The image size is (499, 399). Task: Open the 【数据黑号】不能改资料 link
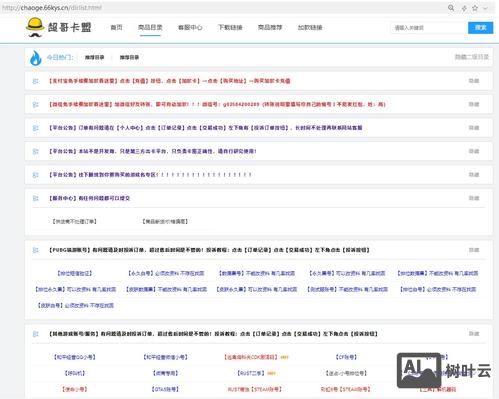coord(257,273)
